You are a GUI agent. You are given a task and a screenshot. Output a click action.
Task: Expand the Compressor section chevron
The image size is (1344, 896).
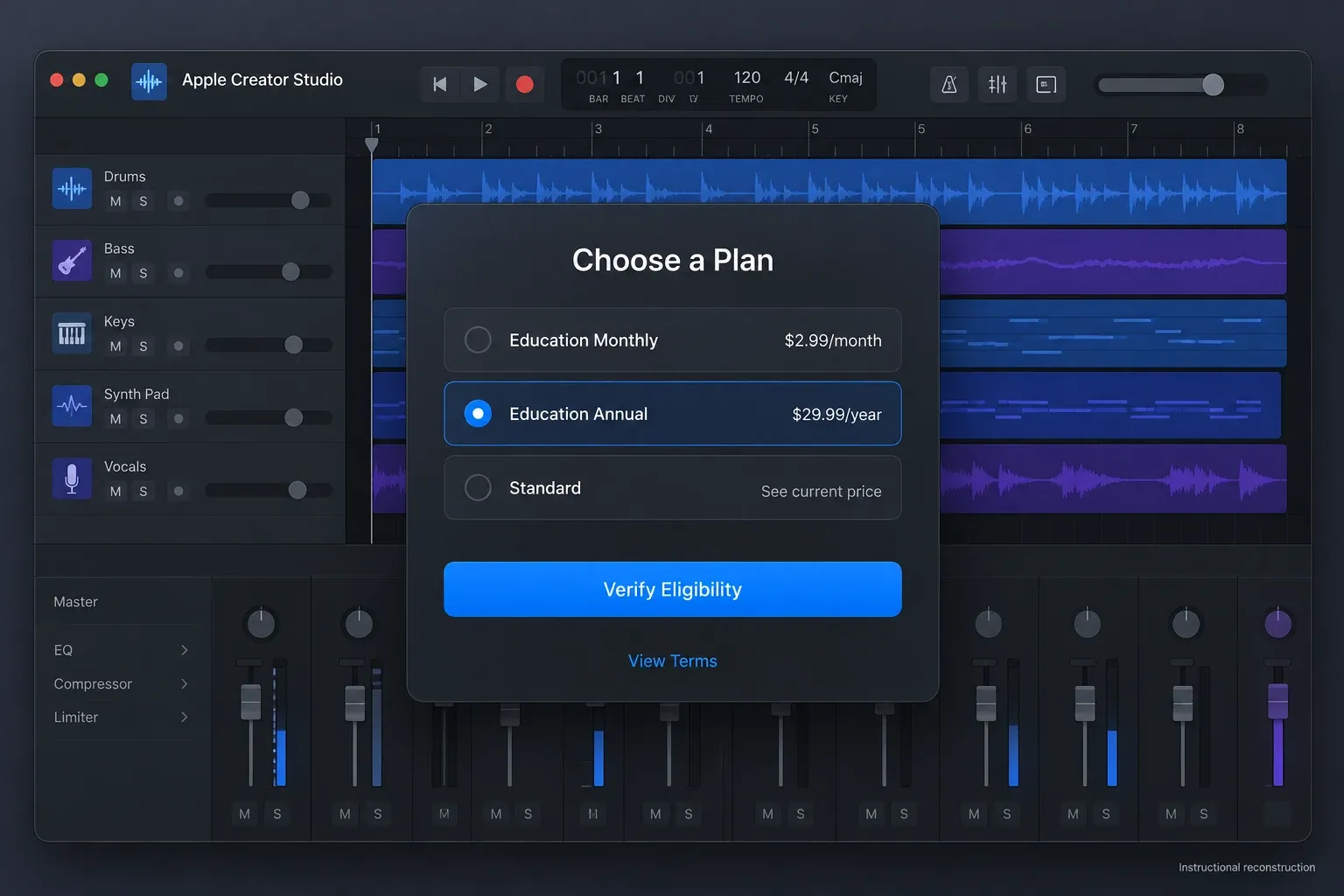[184, 683]
